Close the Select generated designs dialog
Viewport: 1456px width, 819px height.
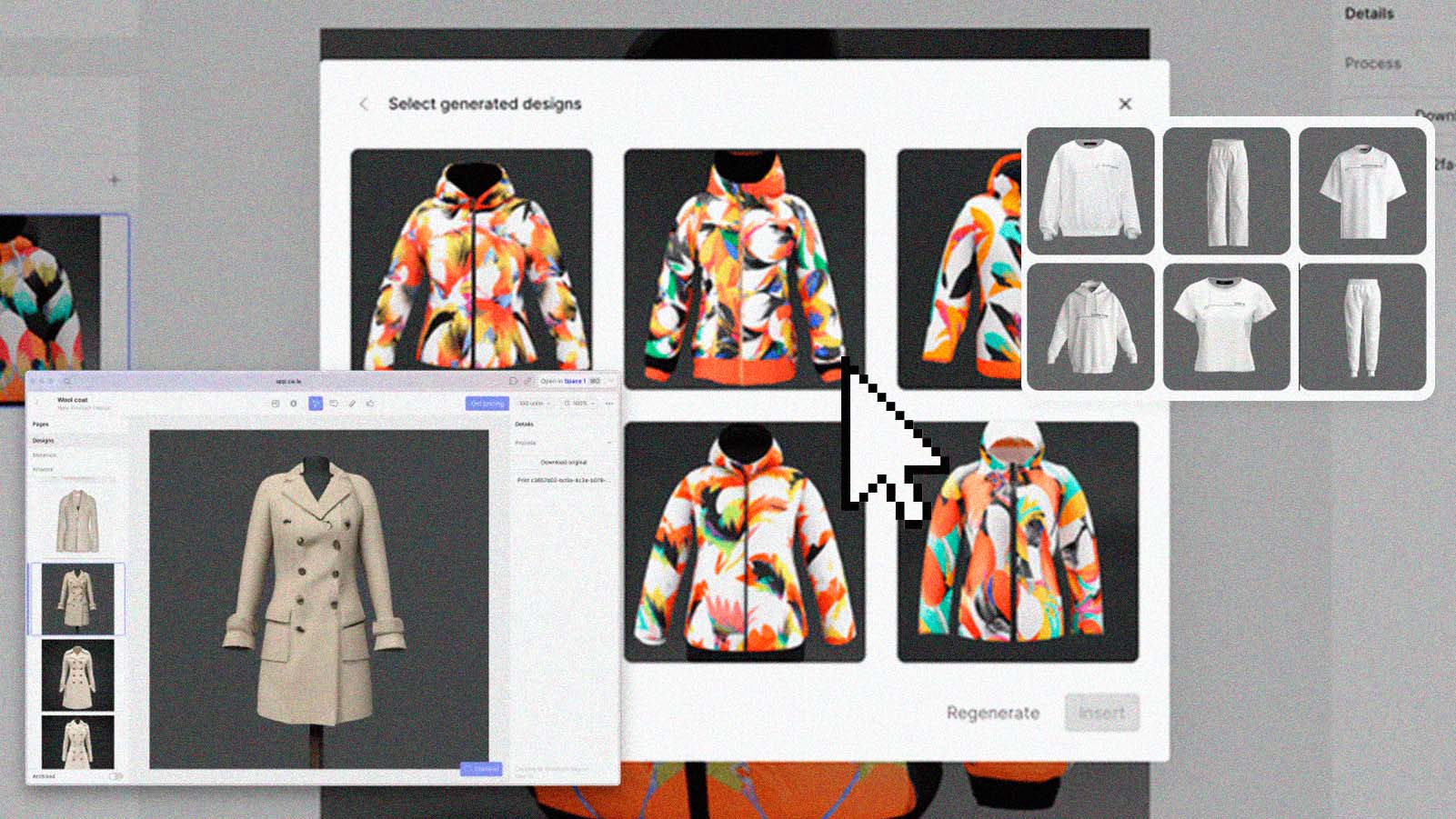(1125, 104)
